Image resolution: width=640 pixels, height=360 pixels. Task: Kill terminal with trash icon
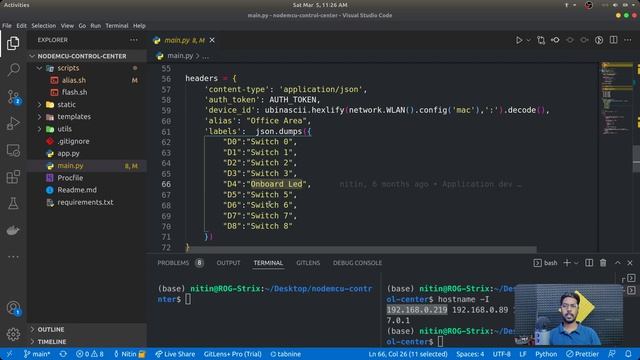tap(603, 263)
